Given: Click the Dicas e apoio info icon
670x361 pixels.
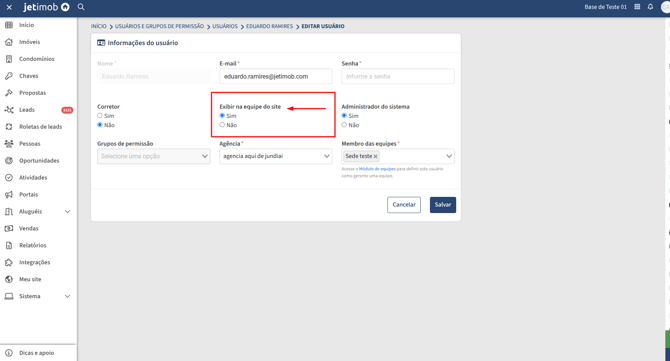Looking at the screenshot, I should click(x=9, y=353).
